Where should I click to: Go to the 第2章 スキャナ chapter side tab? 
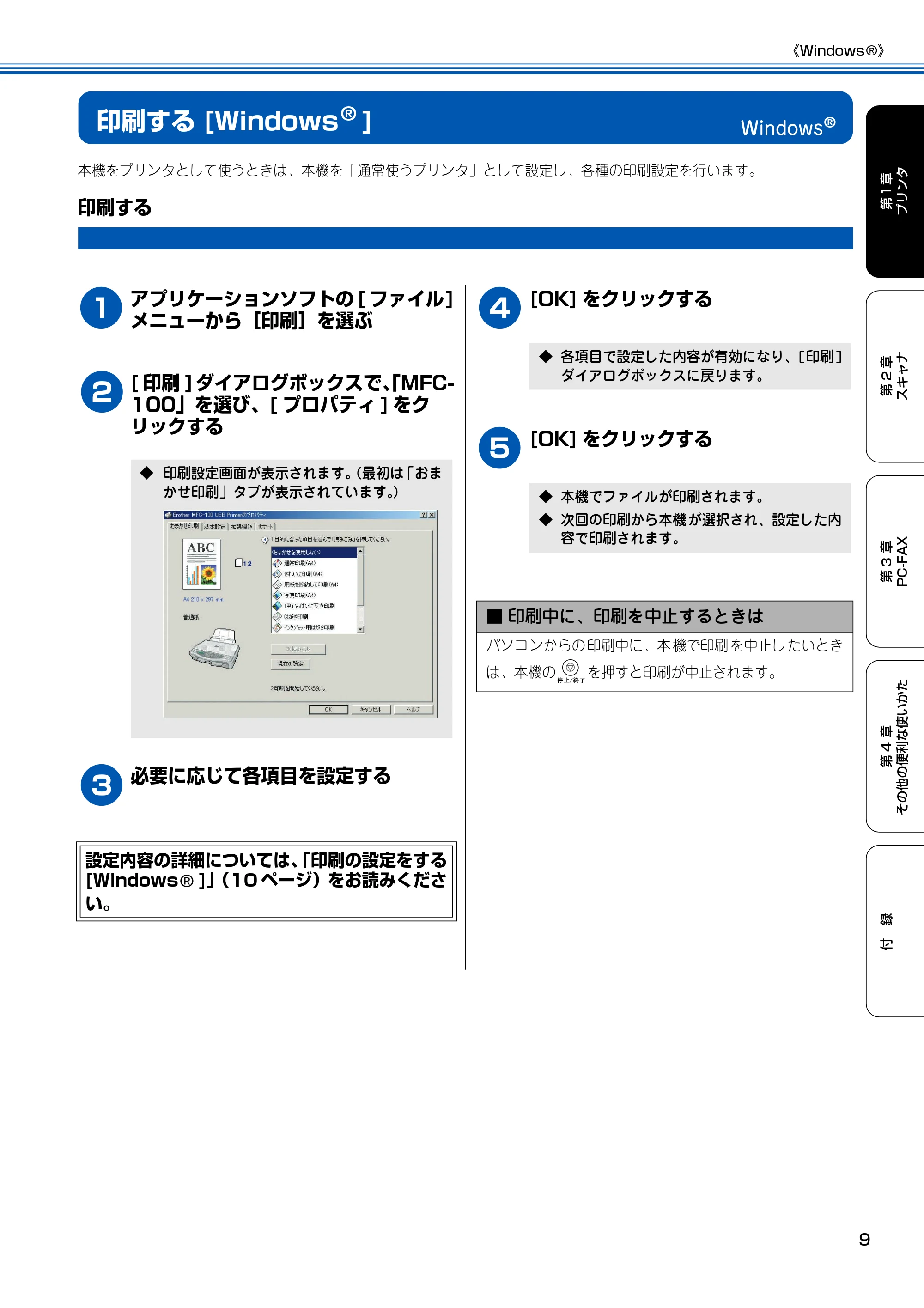895,377
